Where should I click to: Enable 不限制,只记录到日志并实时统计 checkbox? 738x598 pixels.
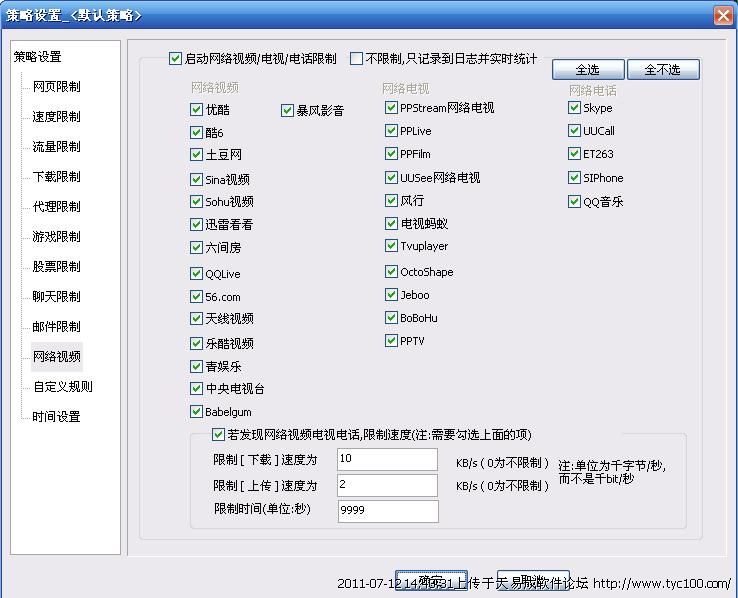tap(356, 59)
